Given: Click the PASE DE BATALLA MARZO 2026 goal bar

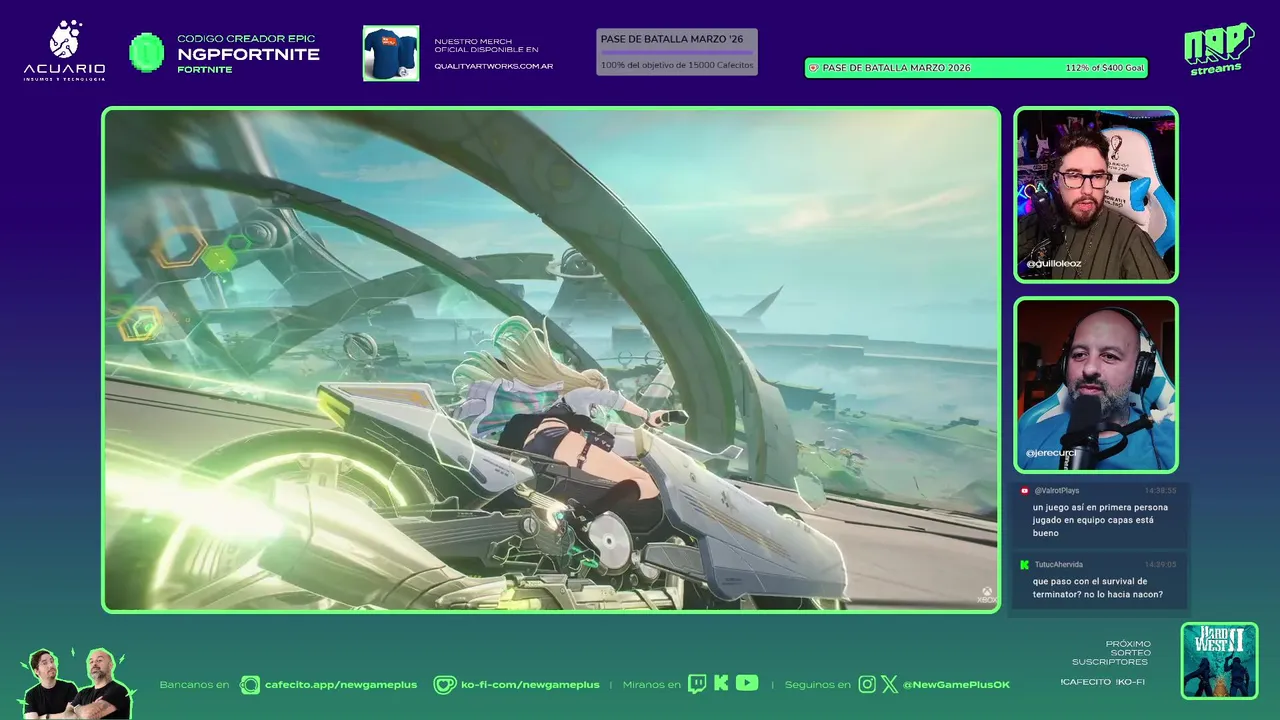Looking at the screenshot, I should click(x=976, y=68).
